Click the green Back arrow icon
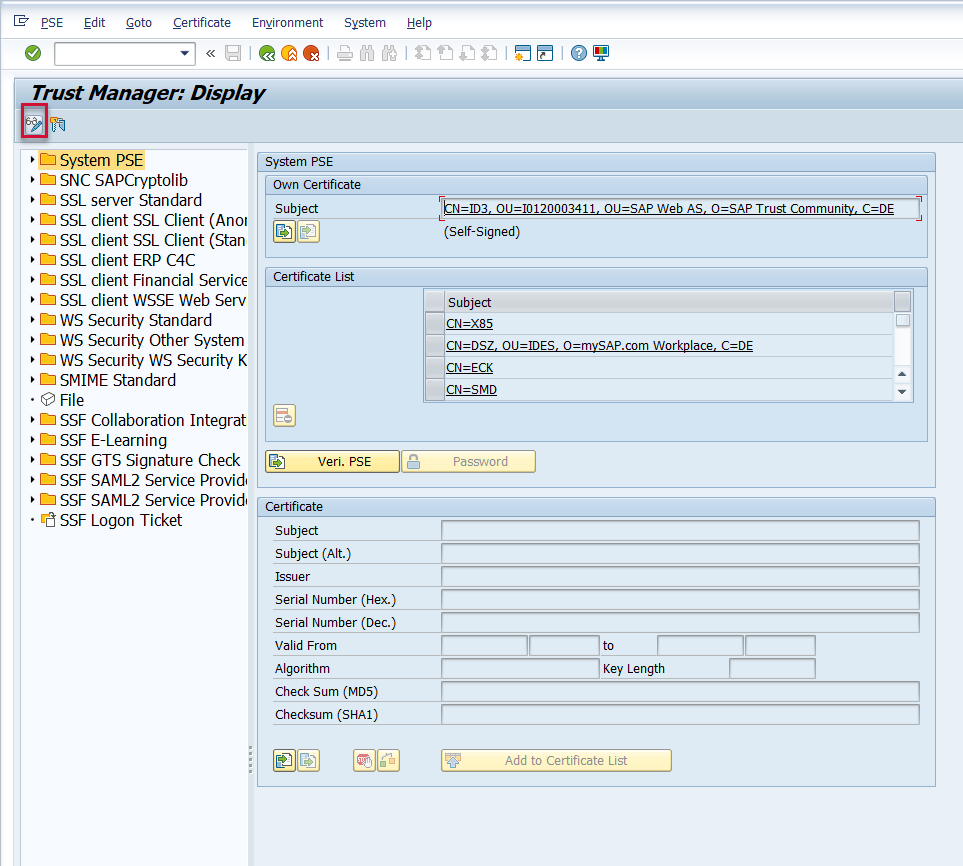This screenshot has width=963, height=866. tap(267, 53)
